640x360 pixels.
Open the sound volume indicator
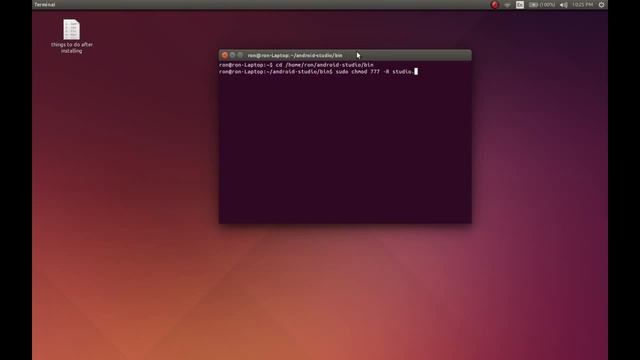564,5
